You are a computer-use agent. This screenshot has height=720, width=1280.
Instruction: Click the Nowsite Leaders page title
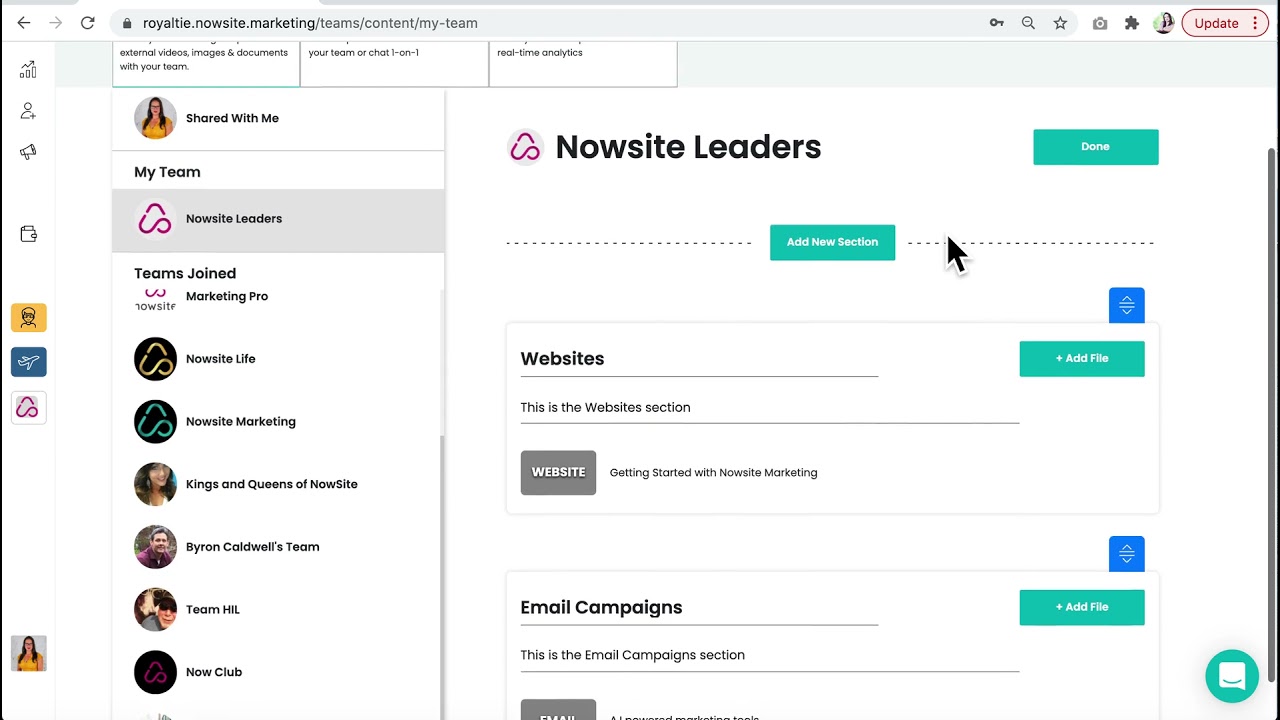coord(688,147)
